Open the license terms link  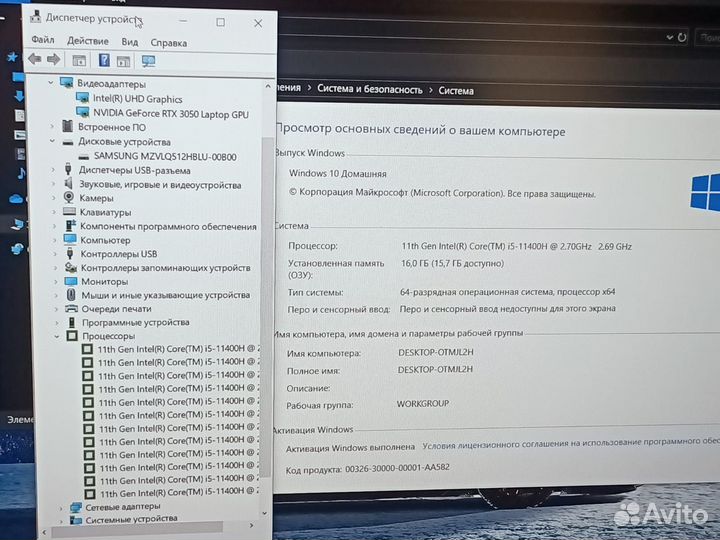pyautogui.click(x=571, y=443)
